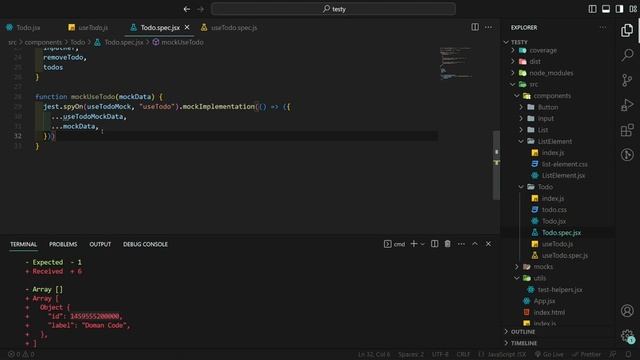Screen dimensions: 640x360
Task: Open the Manage gear icon
Action: (627, 336)
